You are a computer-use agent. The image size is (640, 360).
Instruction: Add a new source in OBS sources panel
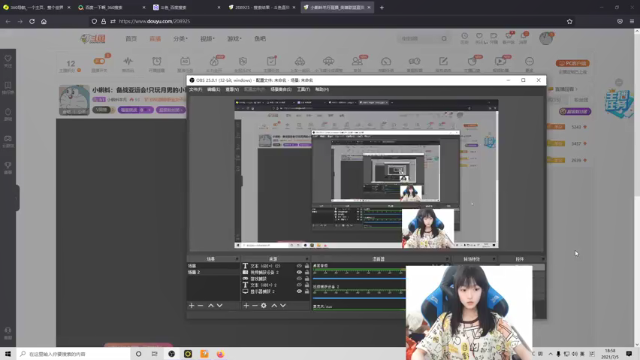click(x=246, y=305)
